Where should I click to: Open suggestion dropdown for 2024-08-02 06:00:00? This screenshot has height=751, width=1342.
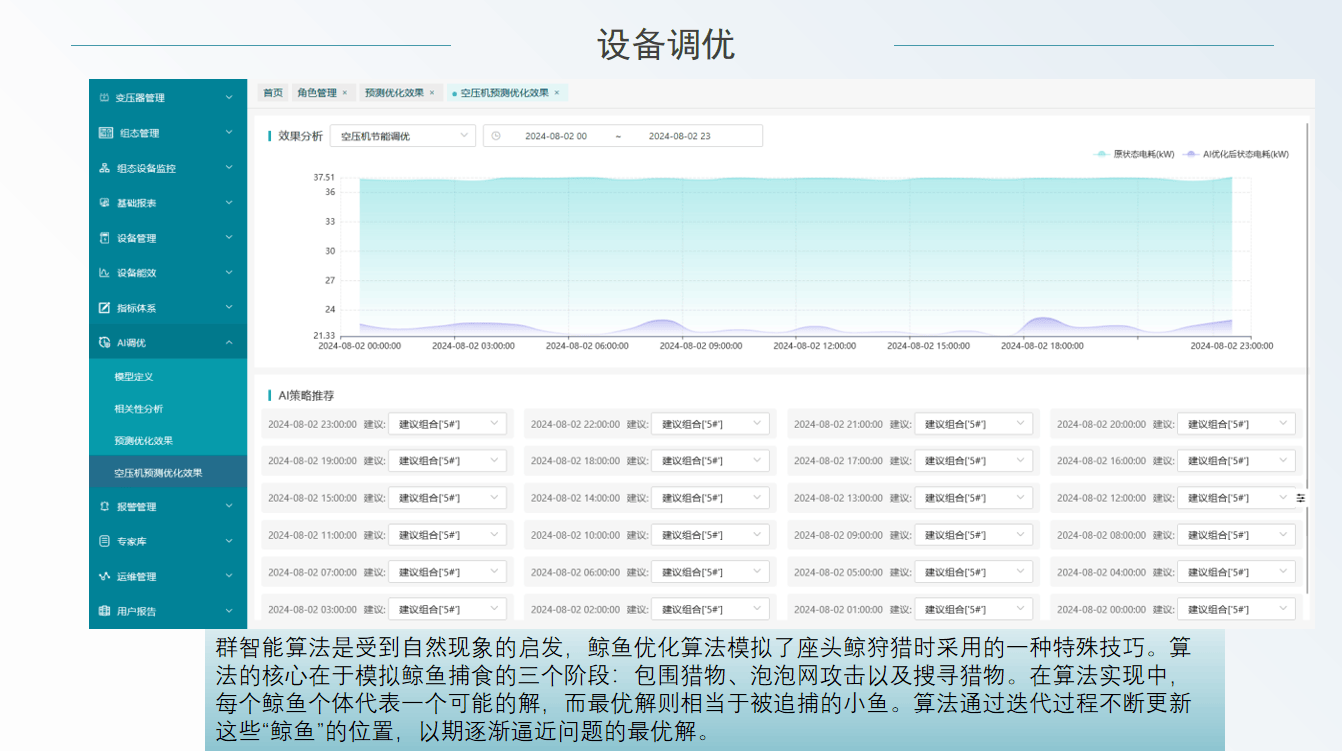pyautogui.click(x=710, y=572)
